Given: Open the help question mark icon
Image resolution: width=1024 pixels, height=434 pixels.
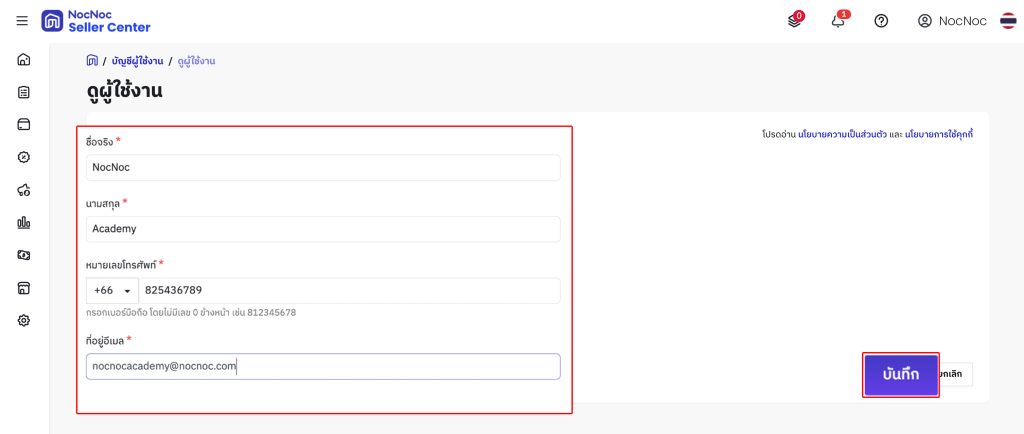Looking at the screenshot, I should click(x=881, y=21).
